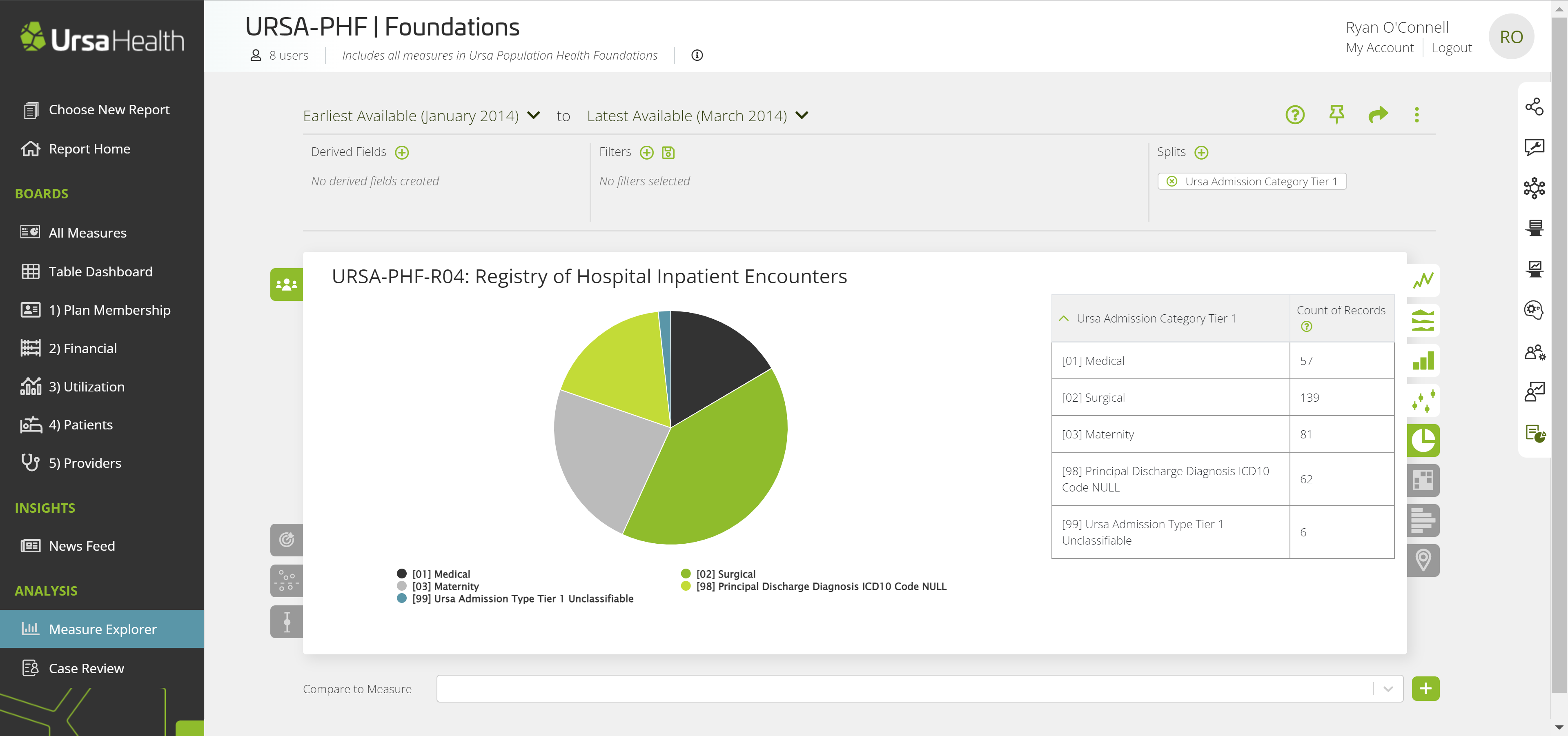Select Measure Explorer in the sidebar

[x=102, y=629]
